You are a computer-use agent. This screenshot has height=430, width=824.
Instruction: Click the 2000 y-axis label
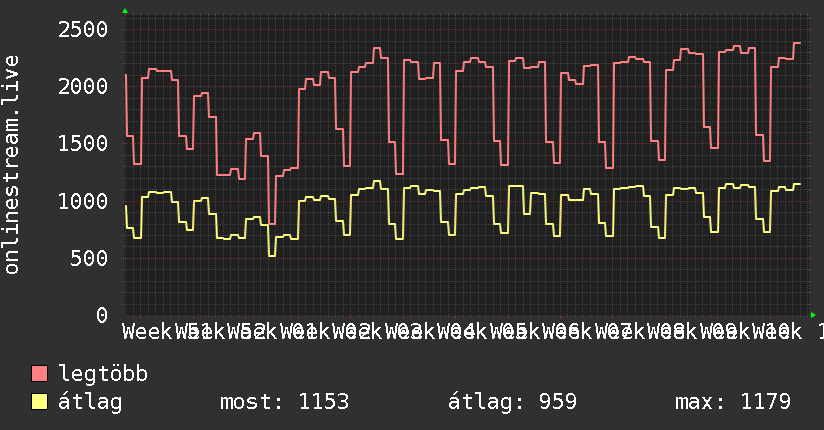83,86
